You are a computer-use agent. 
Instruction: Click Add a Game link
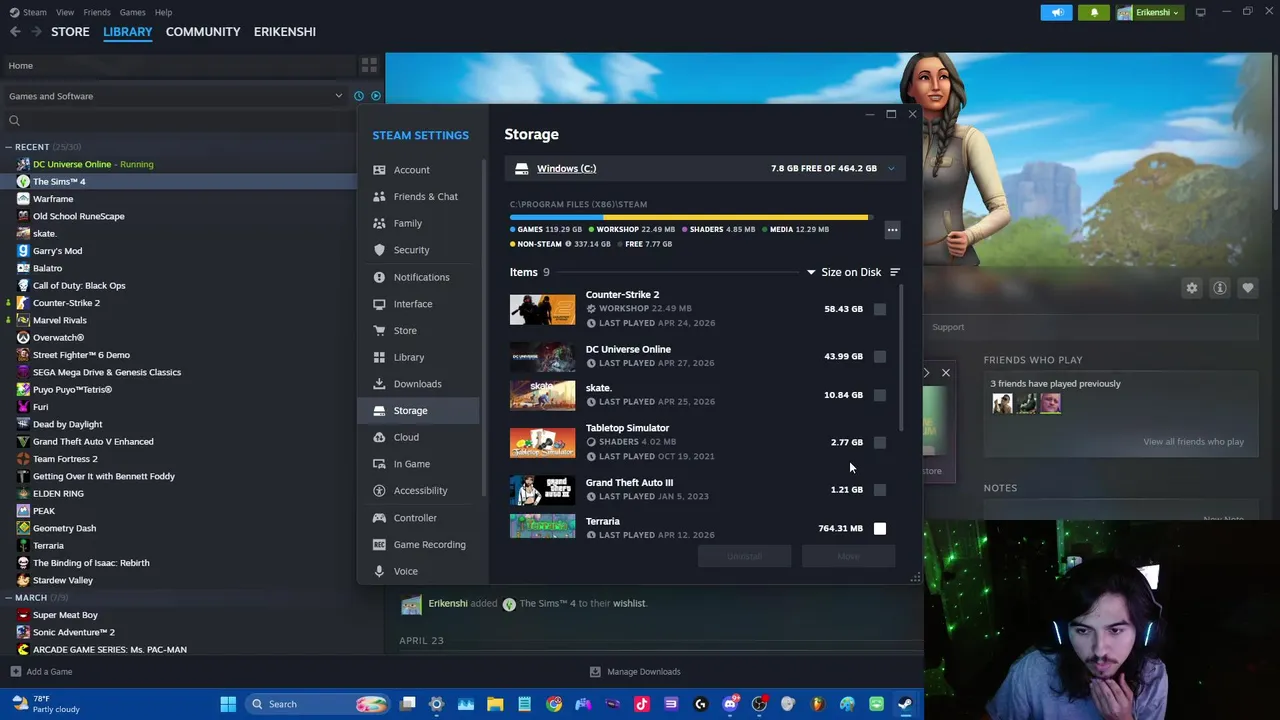click(41, 672)
